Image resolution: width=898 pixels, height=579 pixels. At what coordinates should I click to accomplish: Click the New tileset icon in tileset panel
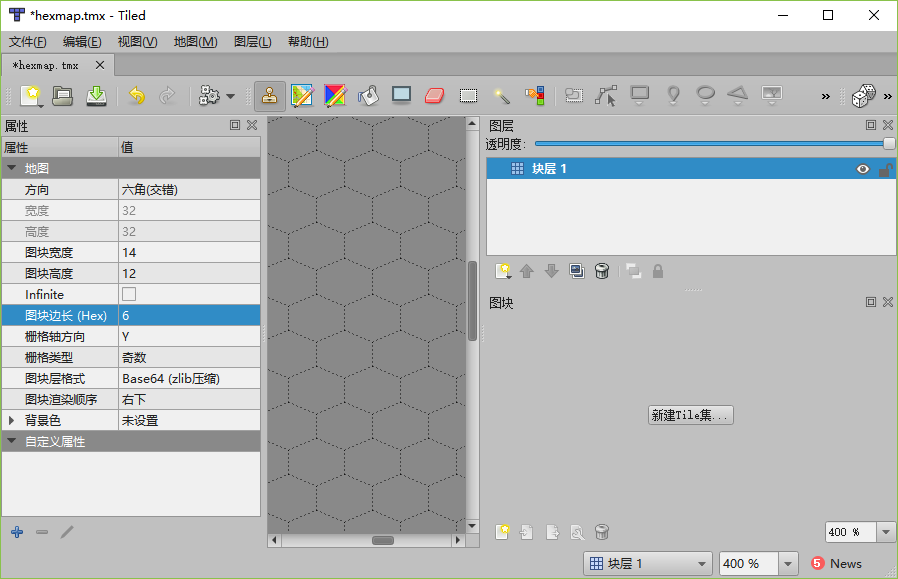(502, 532)
